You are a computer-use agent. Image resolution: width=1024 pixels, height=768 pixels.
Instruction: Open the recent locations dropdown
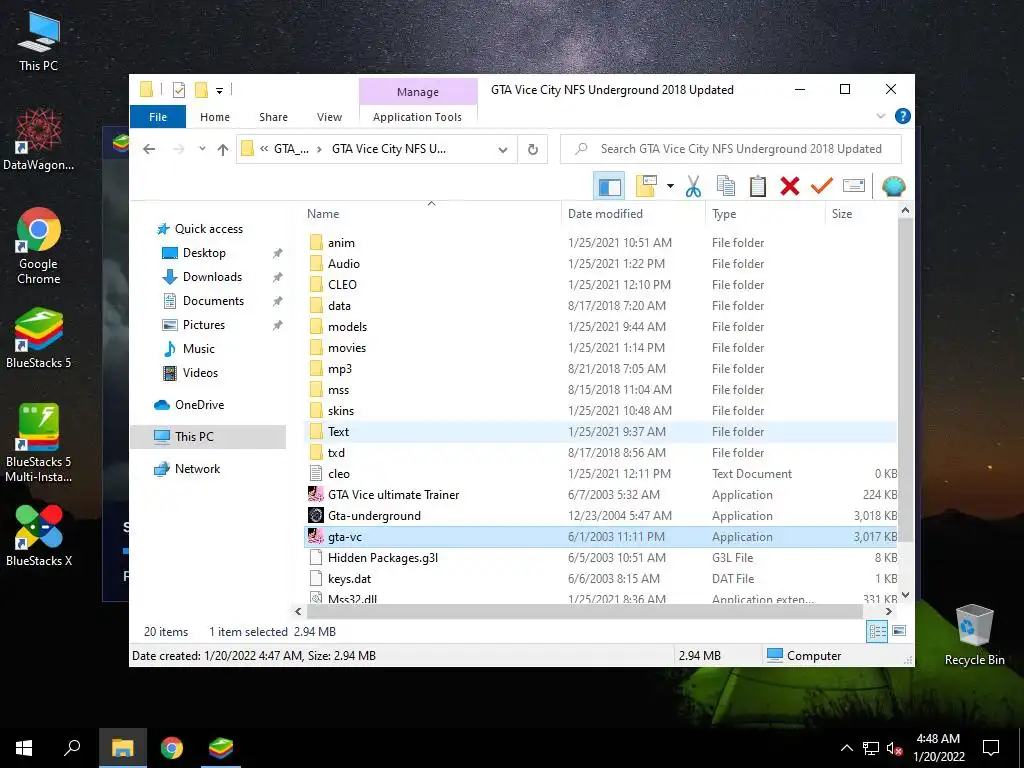coord(202,149)
